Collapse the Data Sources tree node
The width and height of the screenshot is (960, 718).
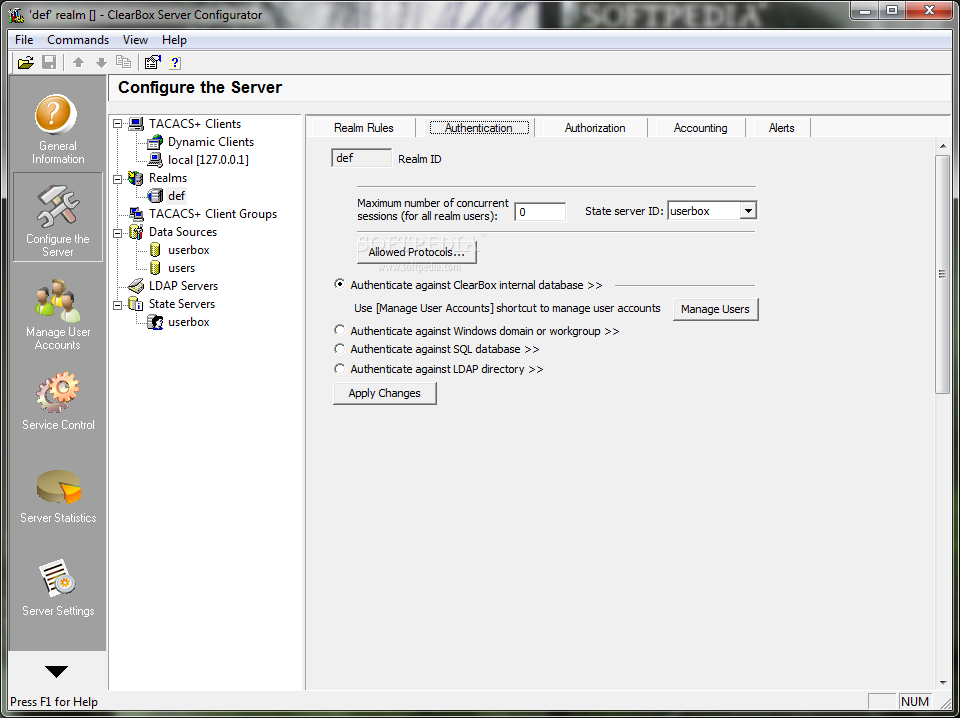118,232
